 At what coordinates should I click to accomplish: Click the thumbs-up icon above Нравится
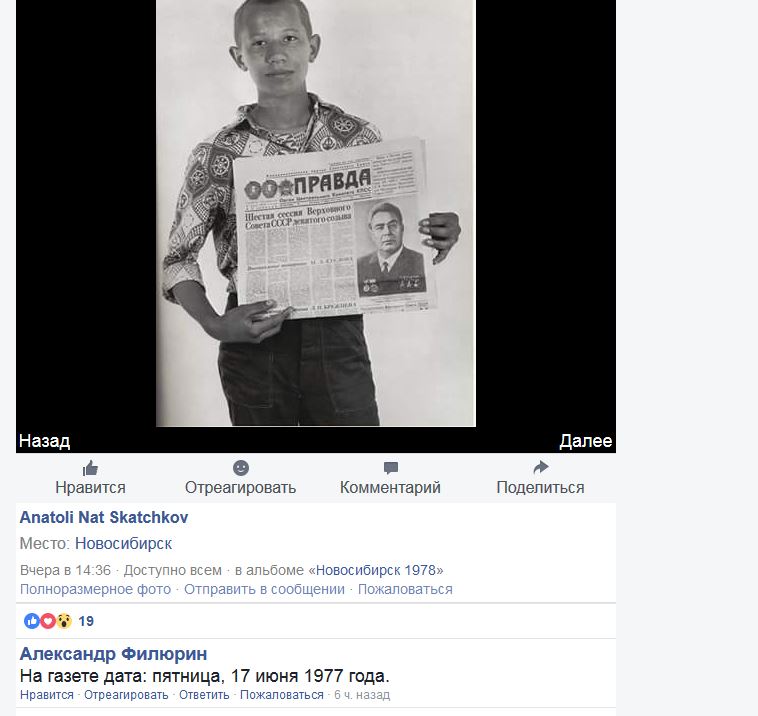(90, 468)
